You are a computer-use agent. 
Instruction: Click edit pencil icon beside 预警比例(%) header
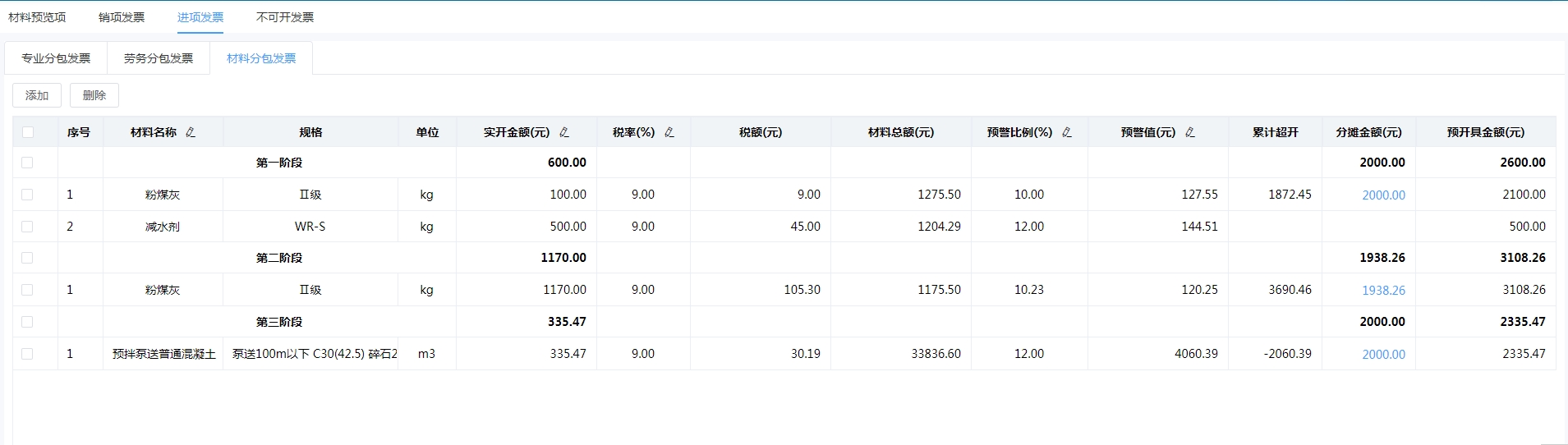[x=1067, y=132]
